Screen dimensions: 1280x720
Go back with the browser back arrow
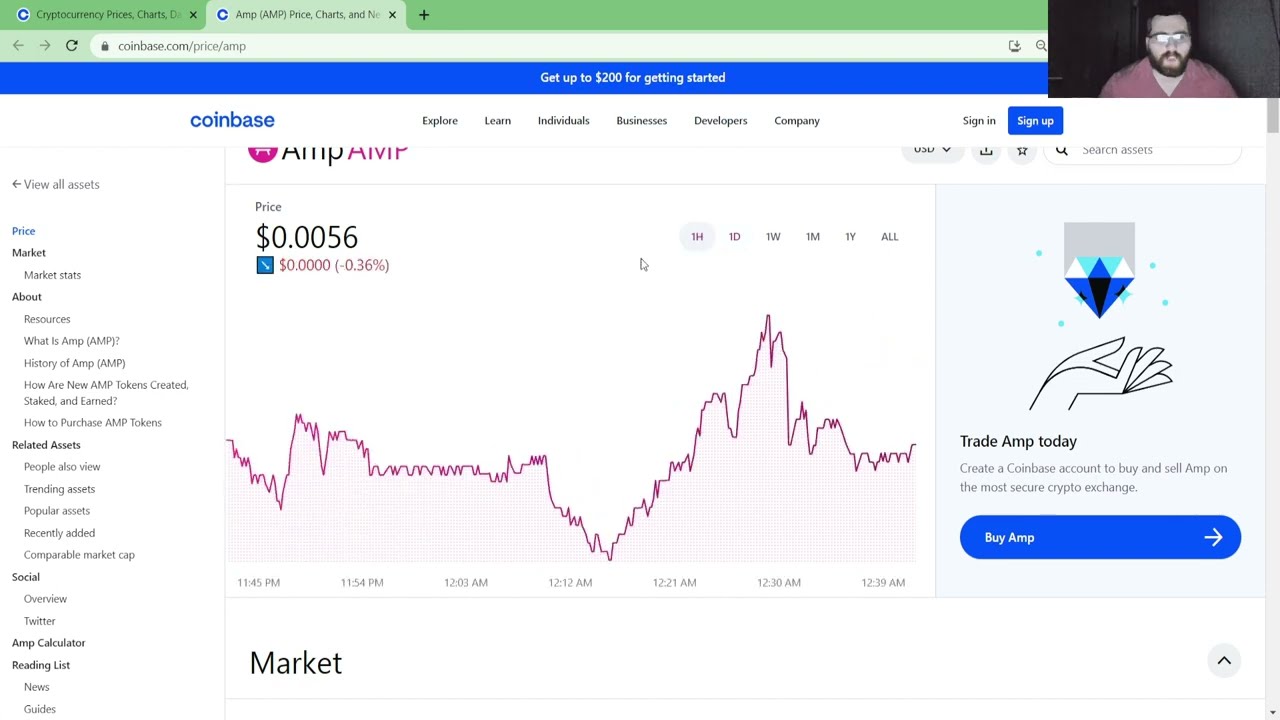pyautogui.click(x=18, y=45)
